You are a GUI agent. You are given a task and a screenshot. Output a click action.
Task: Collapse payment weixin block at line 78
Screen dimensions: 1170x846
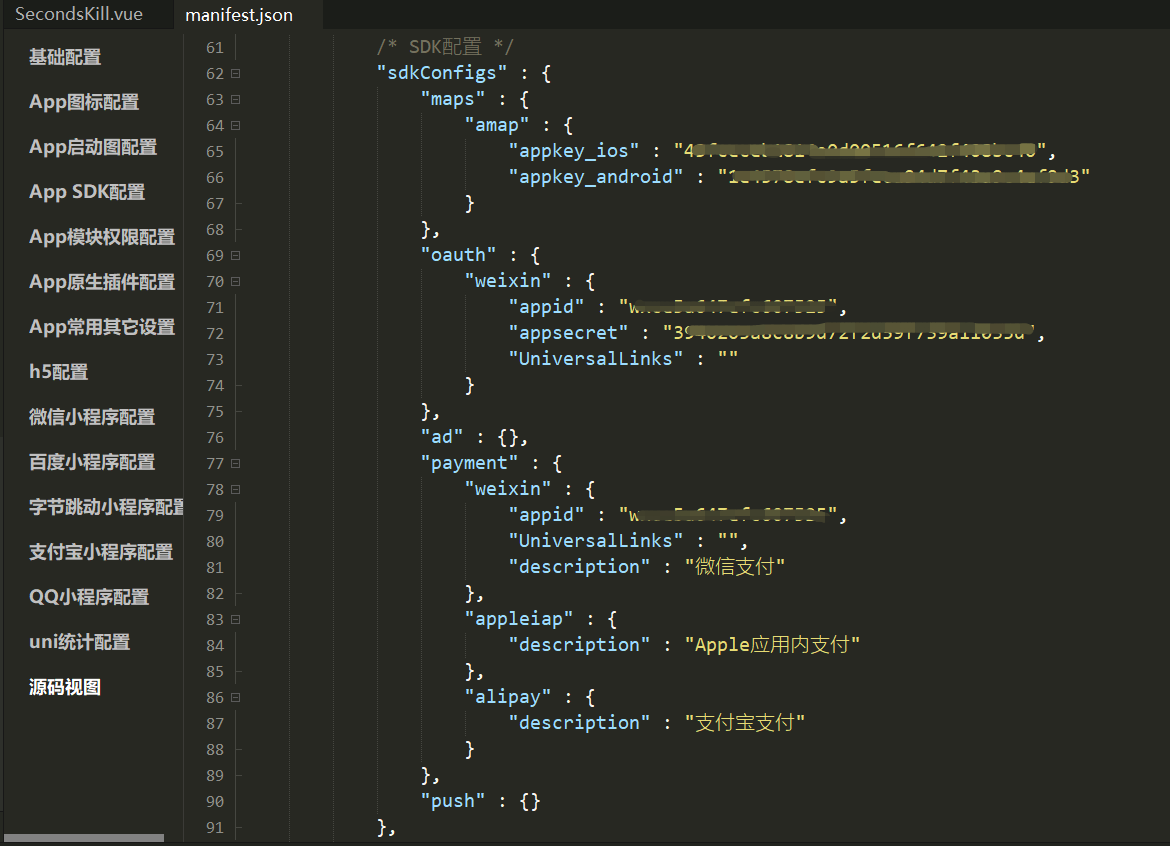[x=236, y=489]
